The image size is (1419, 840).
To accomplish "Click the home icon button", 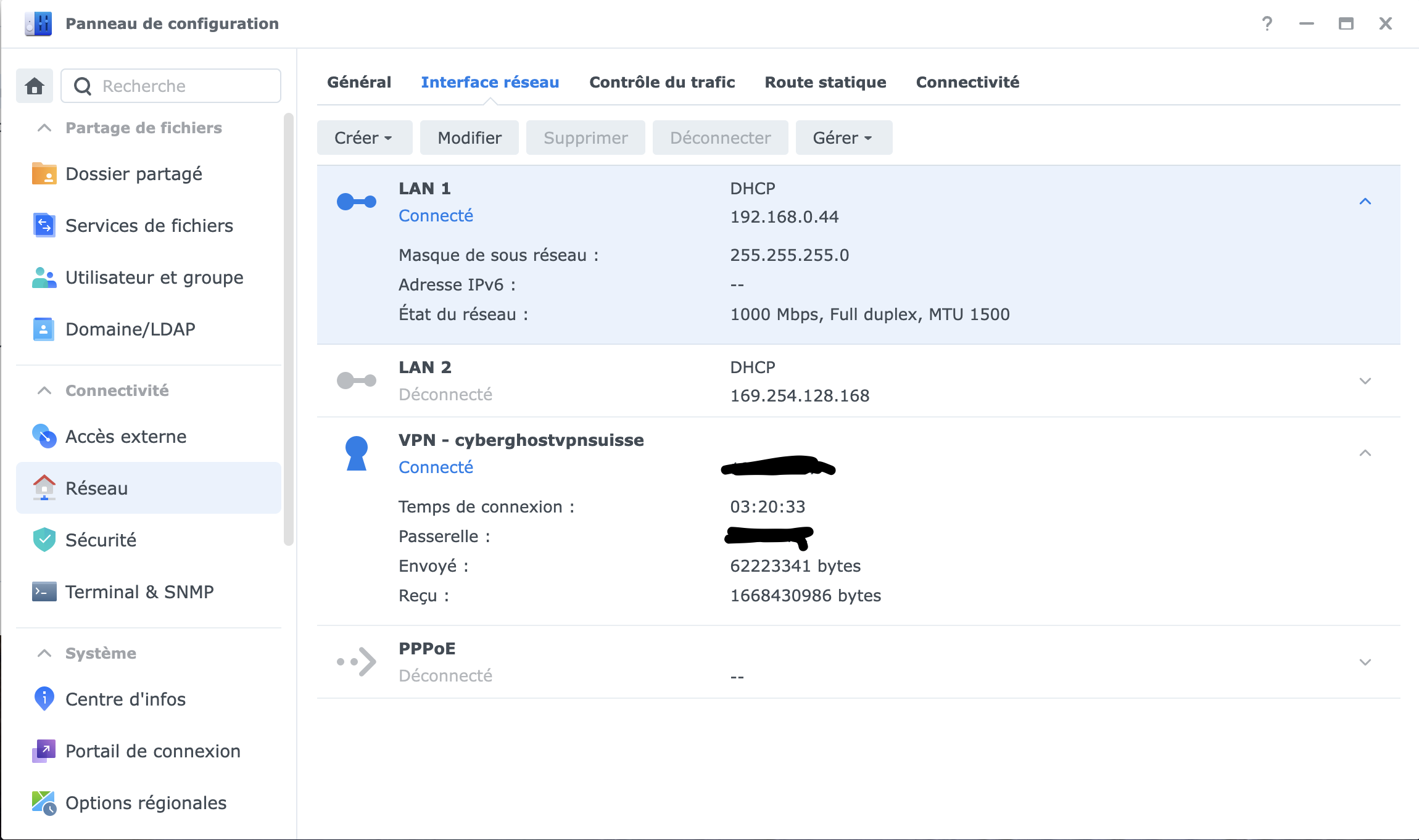I will [x=35, y=86].
